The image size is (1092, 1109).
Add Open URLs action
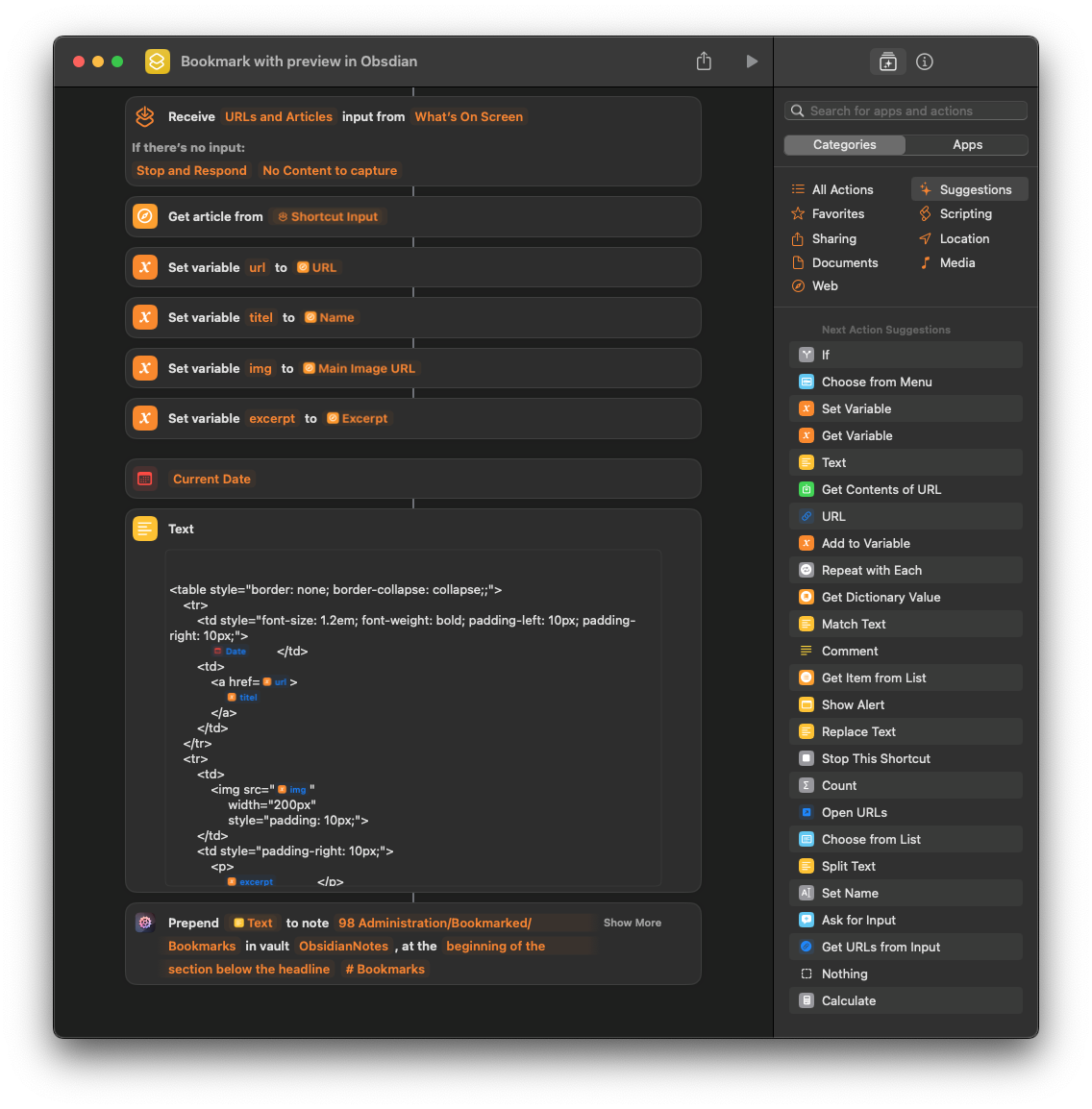point(906,812)
